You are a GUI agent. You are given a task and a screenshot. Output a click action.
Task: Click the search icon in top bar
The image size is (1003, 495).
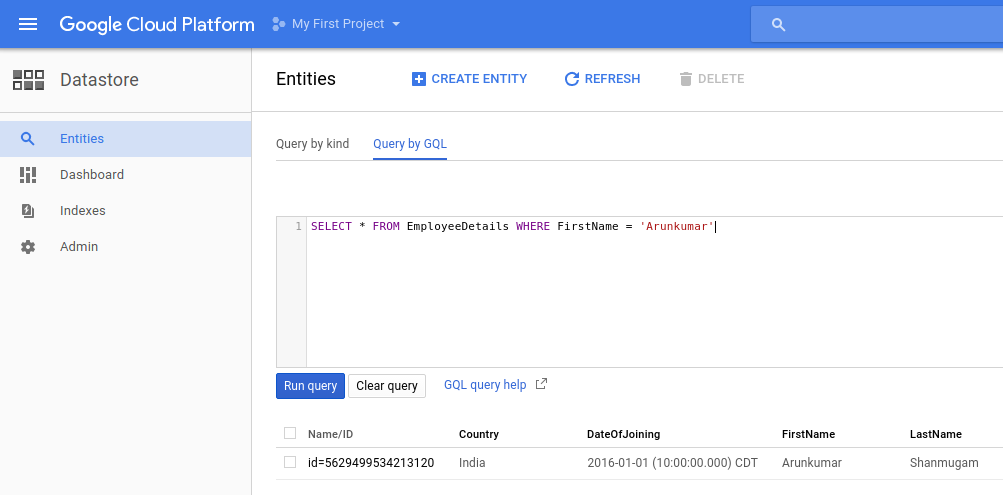pos(778,25)
